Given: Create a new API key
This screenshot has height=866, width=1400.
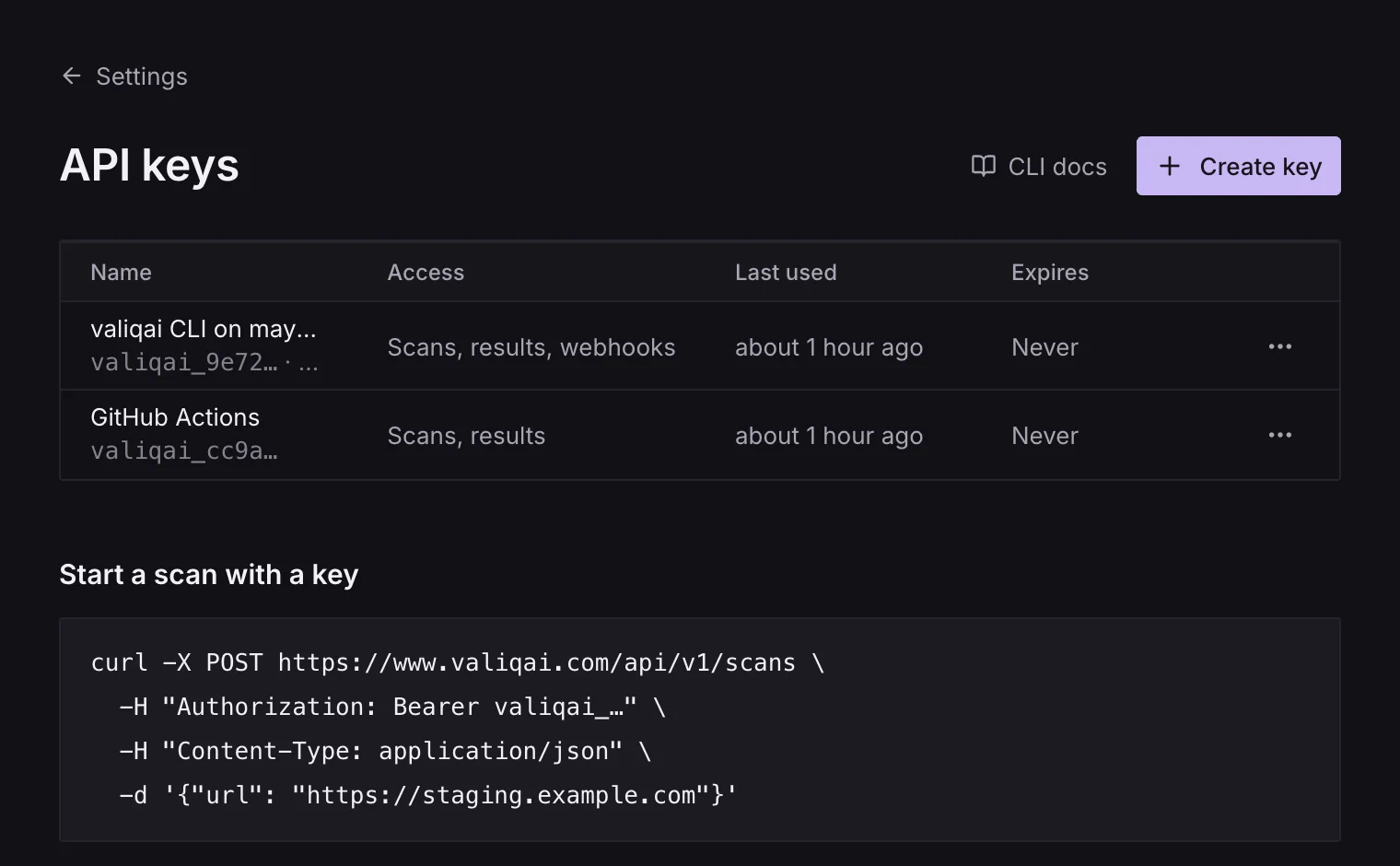Looking at the screenshot, I should pyautogui.click(x=1238, y=166).
